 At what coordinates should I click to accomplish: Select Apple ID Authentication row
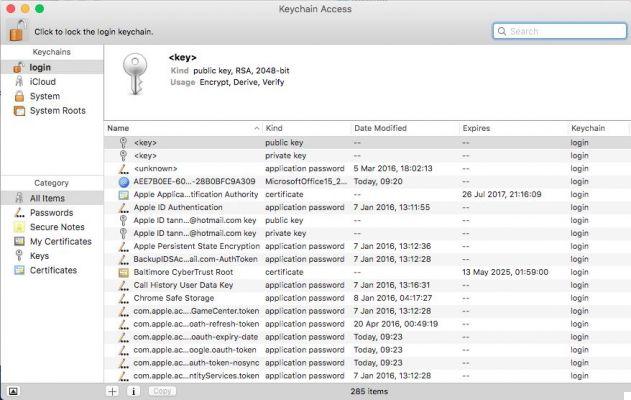pyautogui.click(x=367, y=207)
